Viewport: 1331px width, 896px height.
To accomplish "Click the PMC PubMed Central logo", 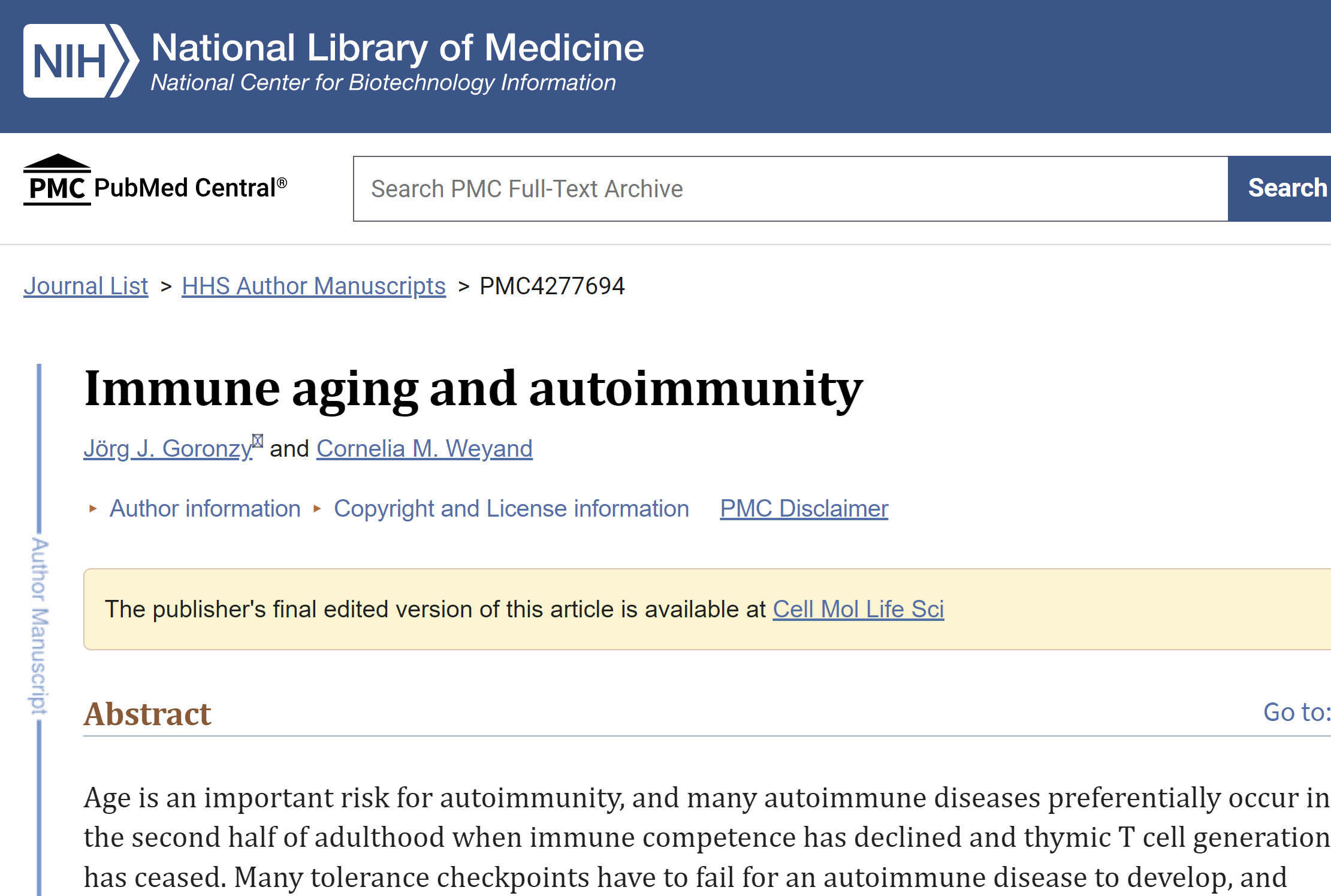I will tap(155, 180).
